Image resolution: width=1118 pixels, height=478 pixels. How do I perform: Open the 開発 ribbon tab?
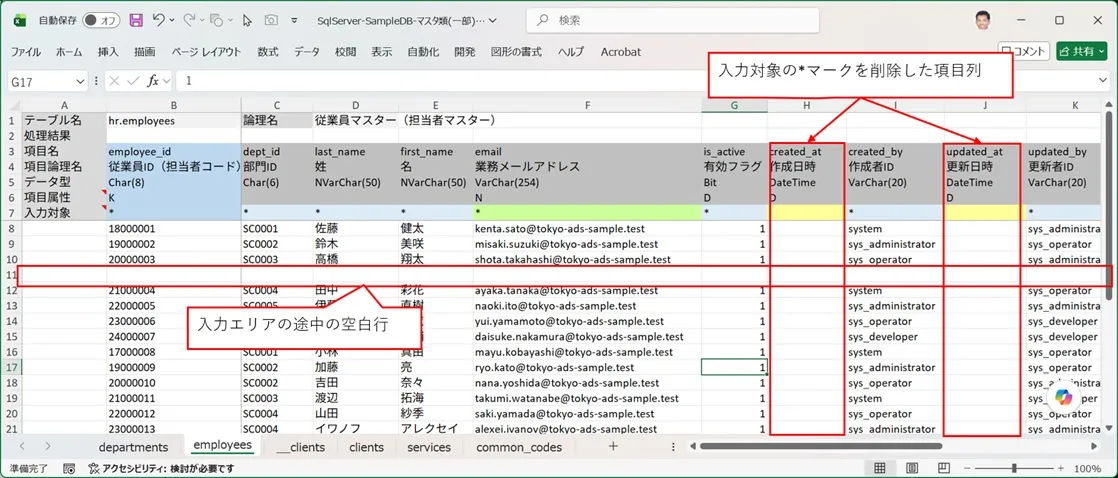(465, 51)
